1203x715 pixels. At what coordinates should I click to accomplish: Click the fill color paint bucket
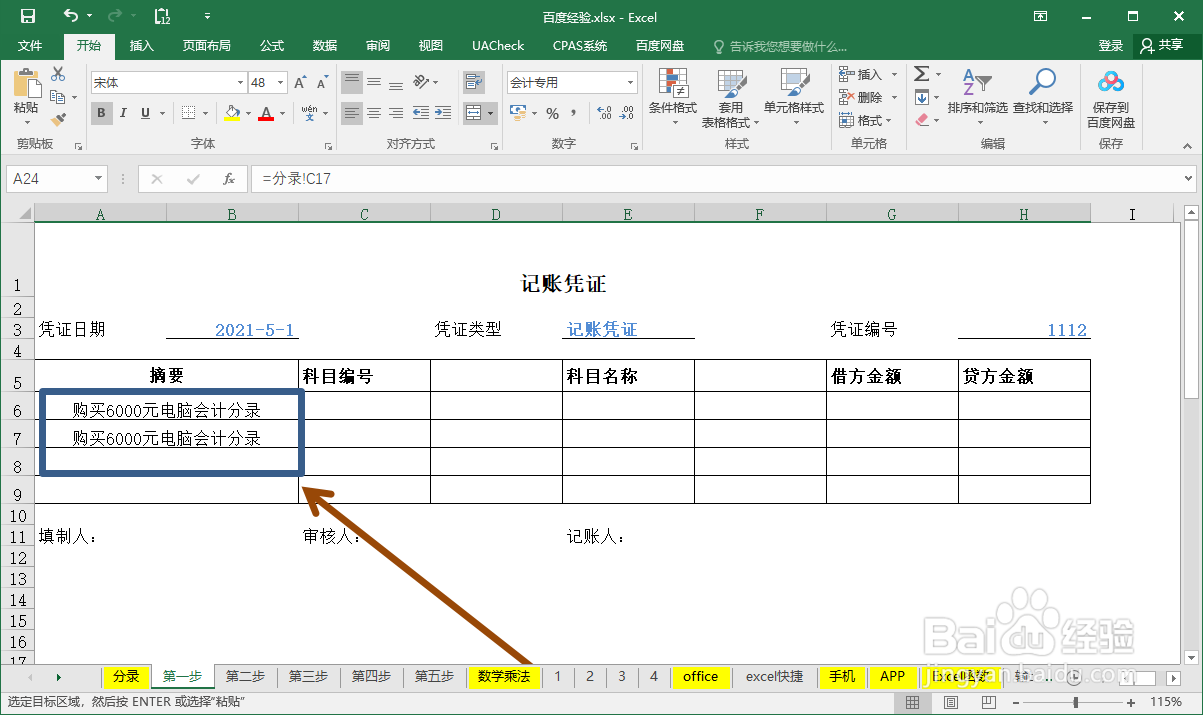[232, 113]
